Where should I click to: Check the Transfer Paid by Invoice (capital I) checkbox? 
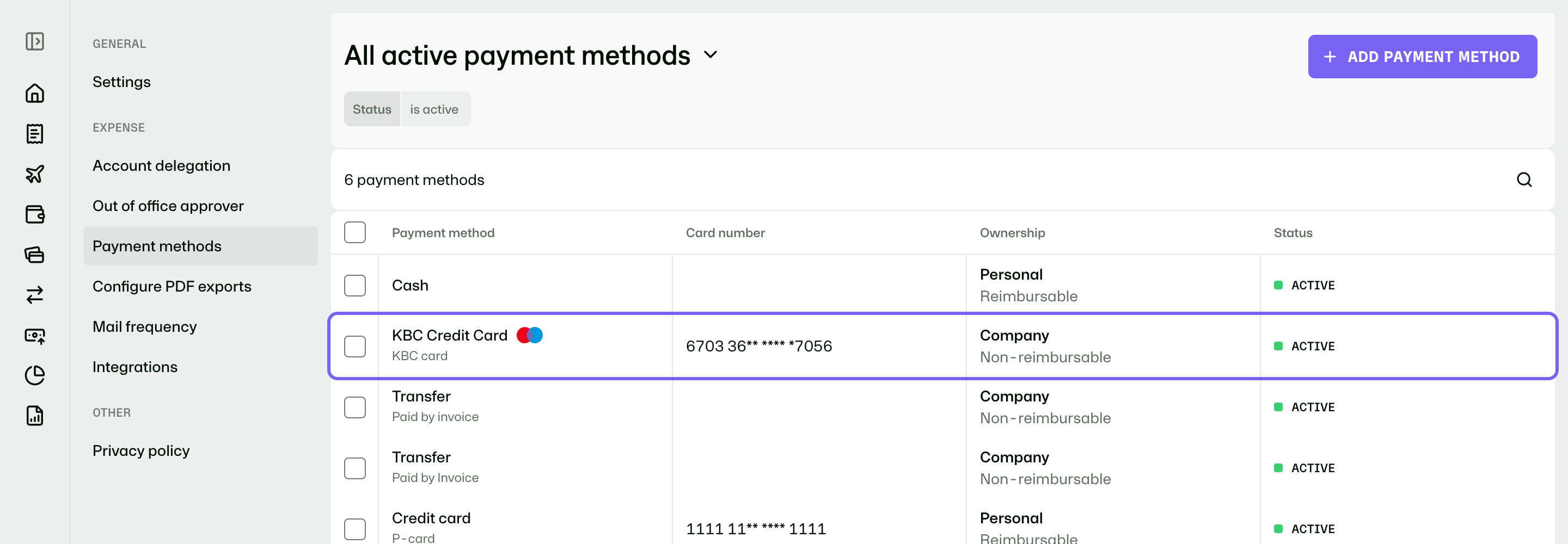[355, 468]
